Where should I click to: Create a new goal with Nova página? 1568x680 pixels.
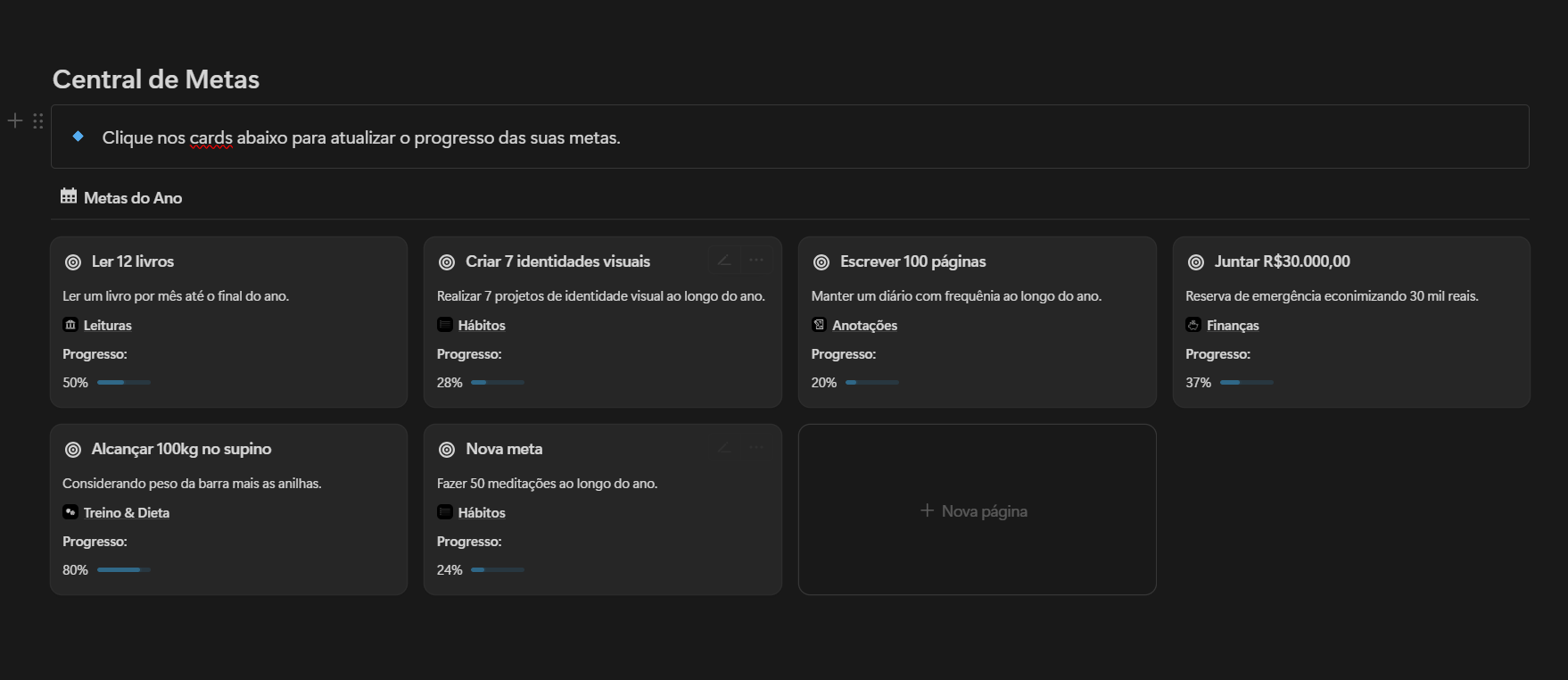pyautogui.click(x=978, y=510)
